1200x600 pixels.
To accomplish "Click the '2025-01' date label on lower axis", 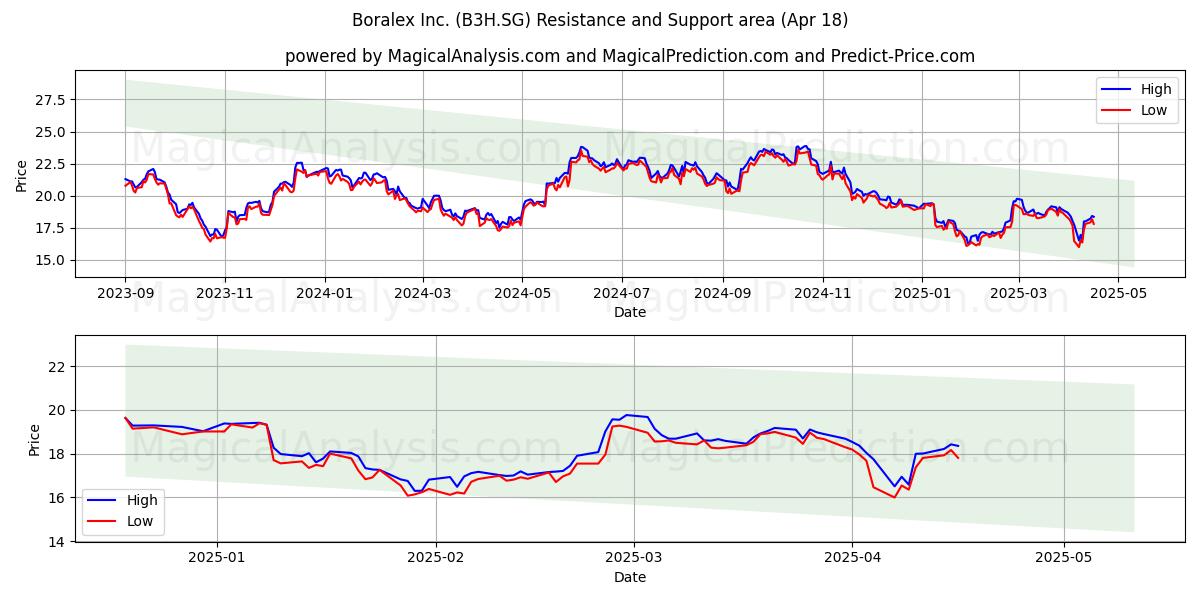I will coord(217,558).
